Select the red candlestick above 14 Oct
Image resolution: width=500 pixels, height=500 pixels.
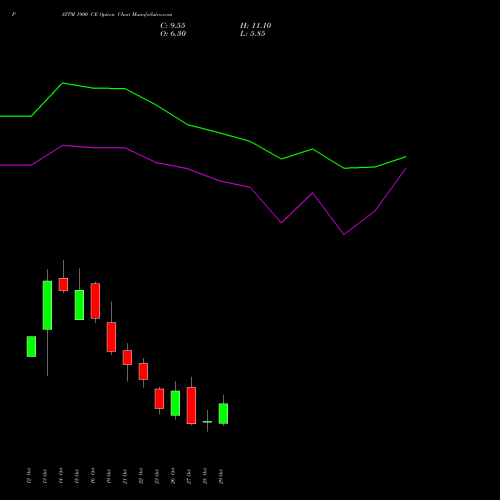(x=63, y=284)
